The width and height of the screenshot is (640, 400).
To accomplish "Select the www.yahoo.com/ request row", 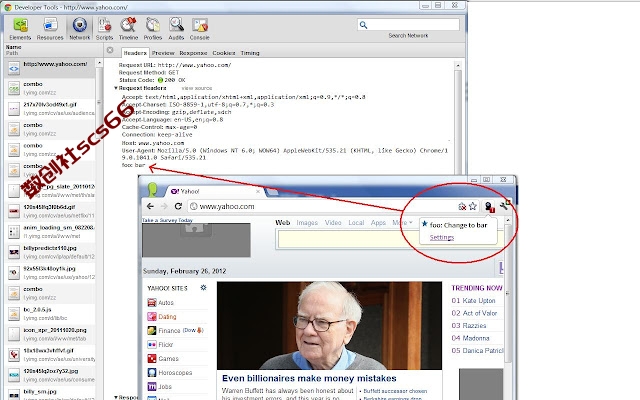I will tap(49, 68).
